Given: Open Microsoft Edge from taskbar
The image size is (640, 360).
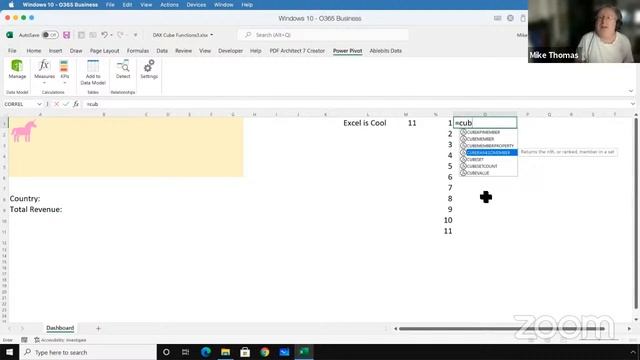Looking at the screenshot, I should pos(205,352).
